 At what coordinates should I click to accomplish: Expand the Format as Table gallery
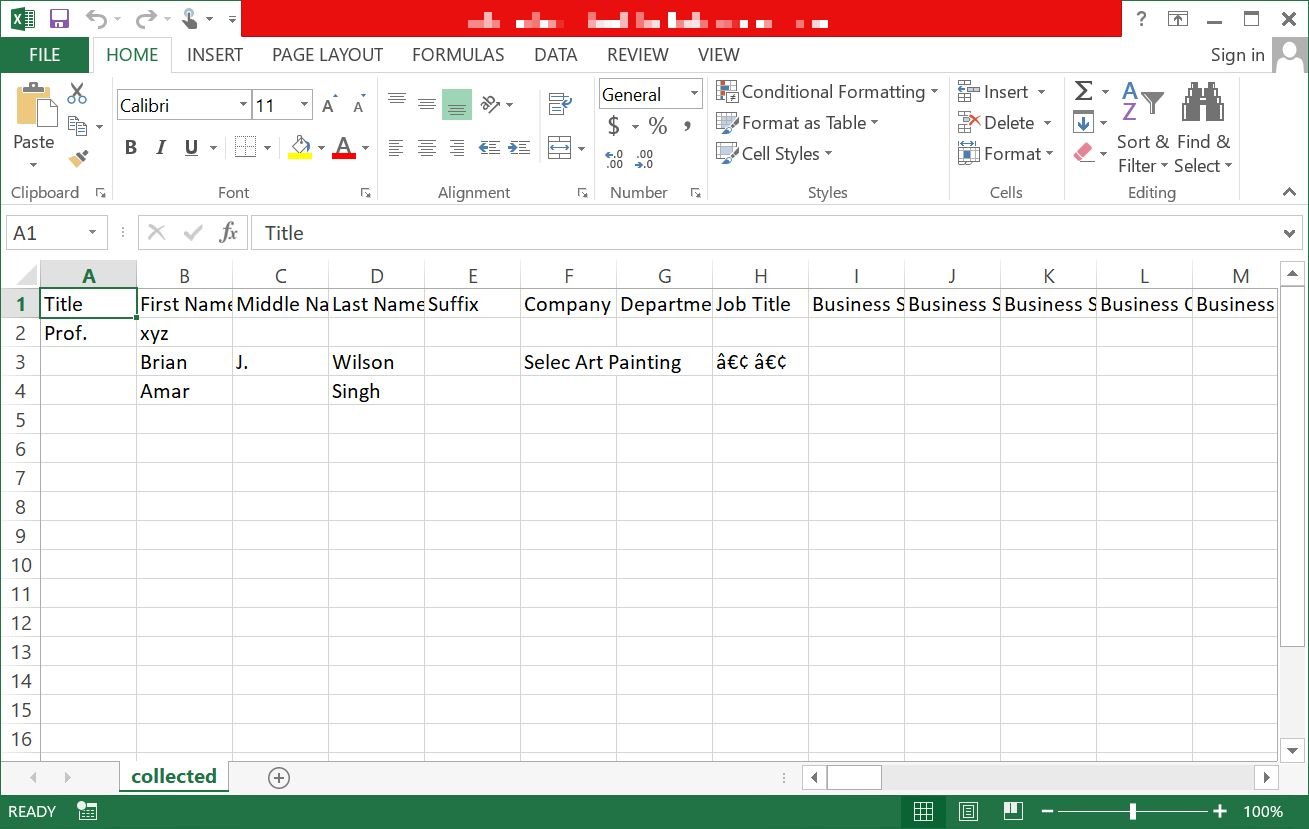(797, 123)
